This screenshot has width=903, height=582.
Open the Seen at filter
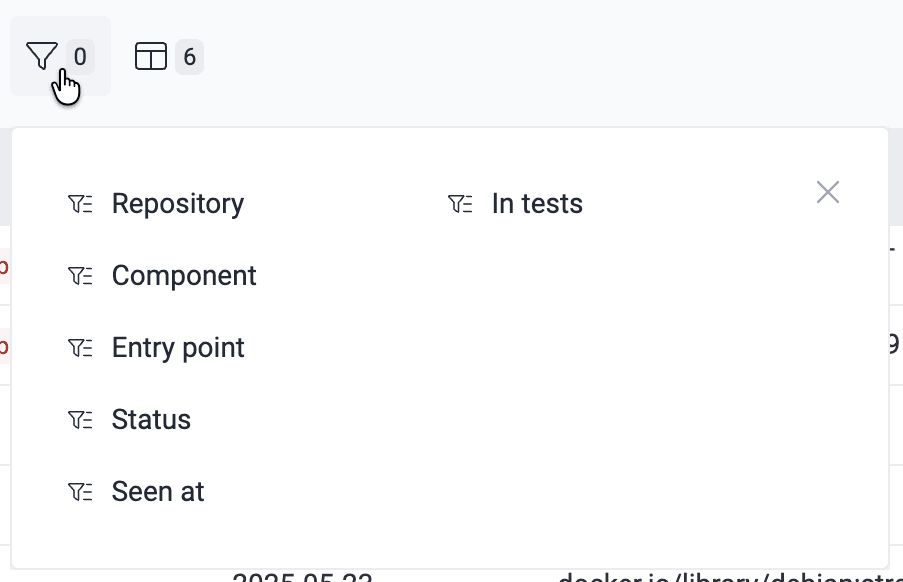pos(158,491)
